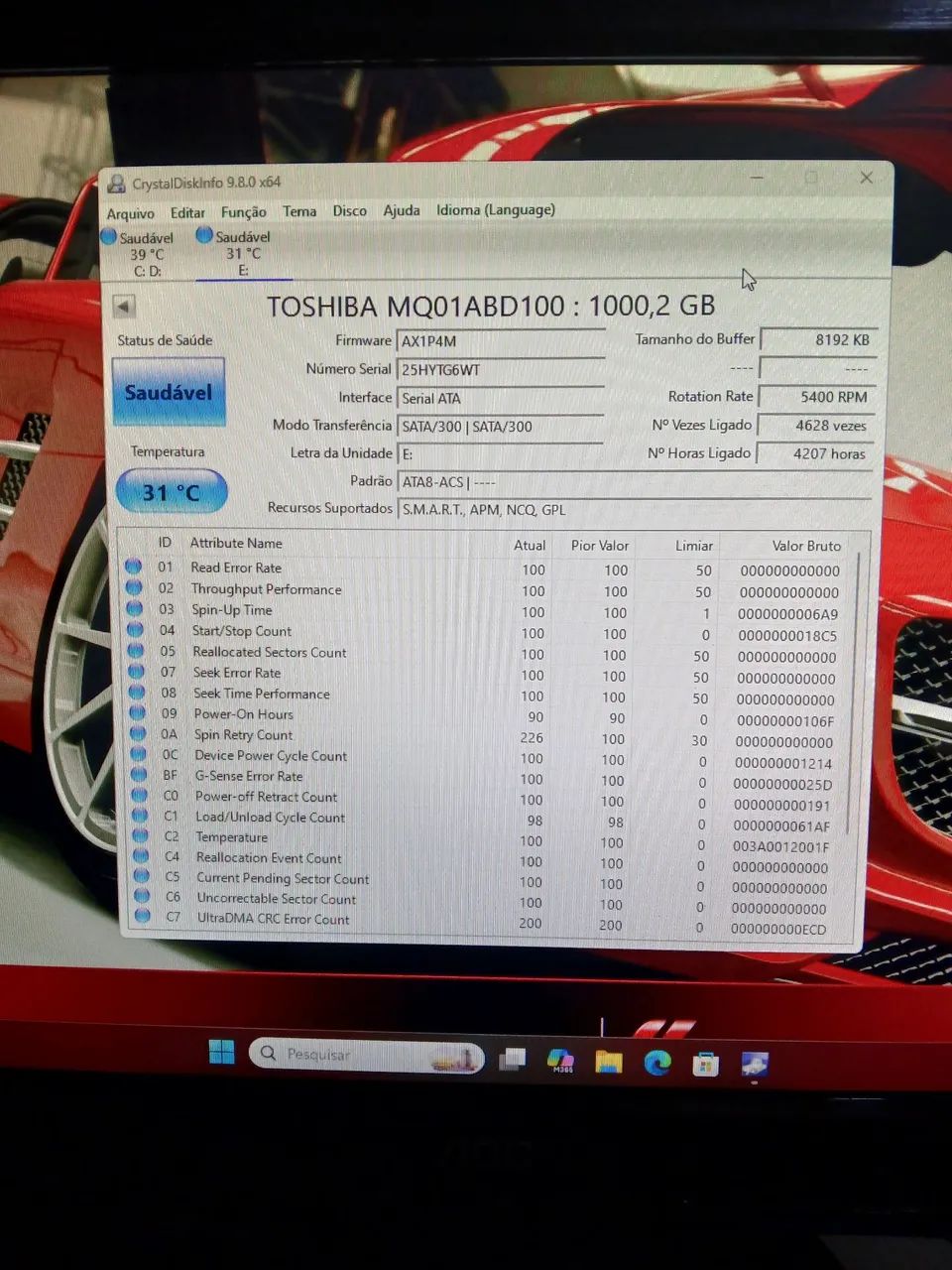Open Microsoft Edge on the taskbar

[656, 1063]
